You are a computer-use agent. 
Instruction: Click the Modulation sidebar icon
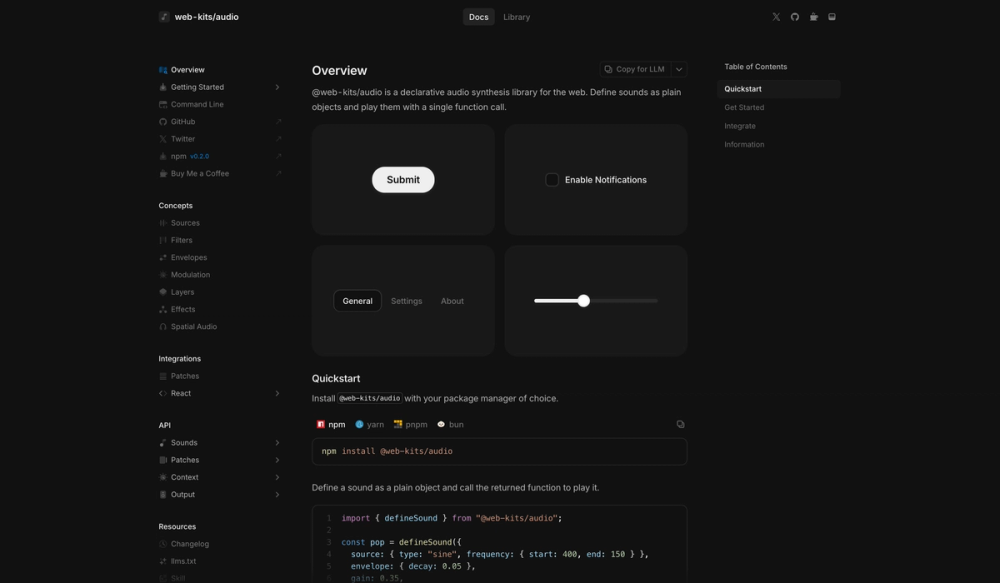point(163,275)
